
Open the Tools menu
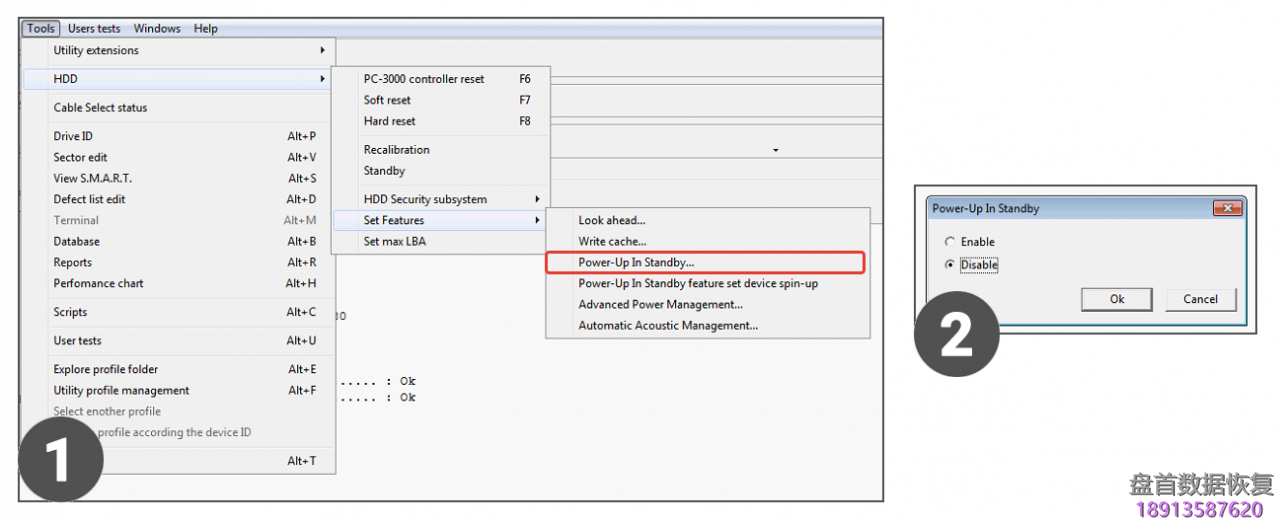click(x=41, y=29)
